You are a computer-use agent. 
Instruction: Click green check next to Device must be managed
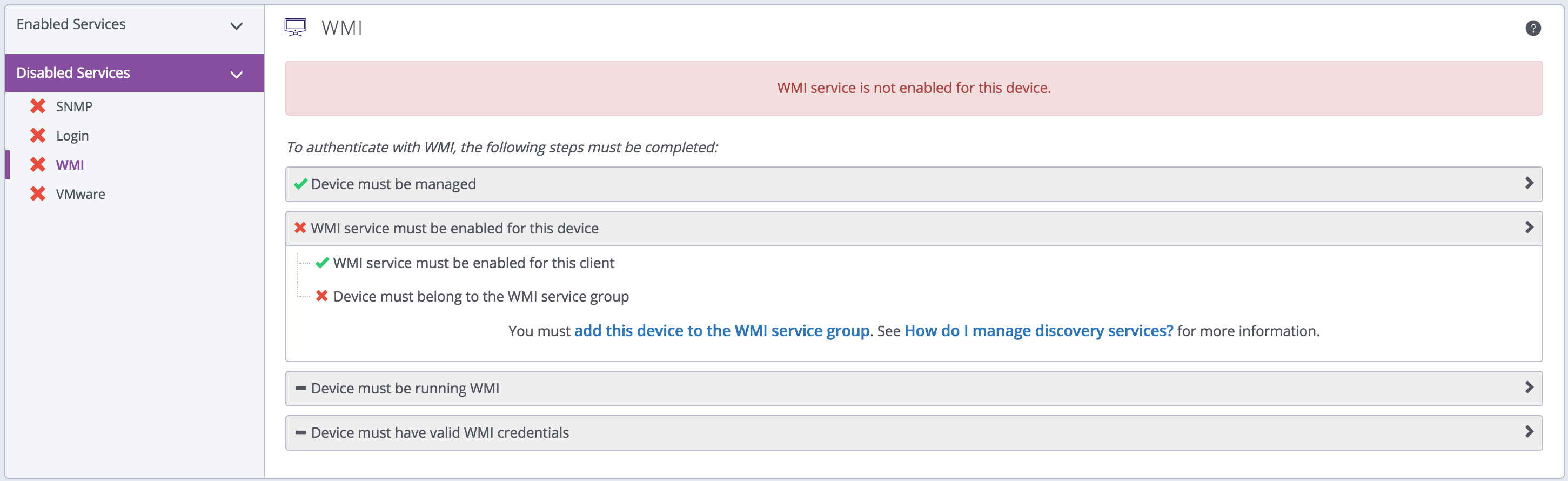(300, 184)
